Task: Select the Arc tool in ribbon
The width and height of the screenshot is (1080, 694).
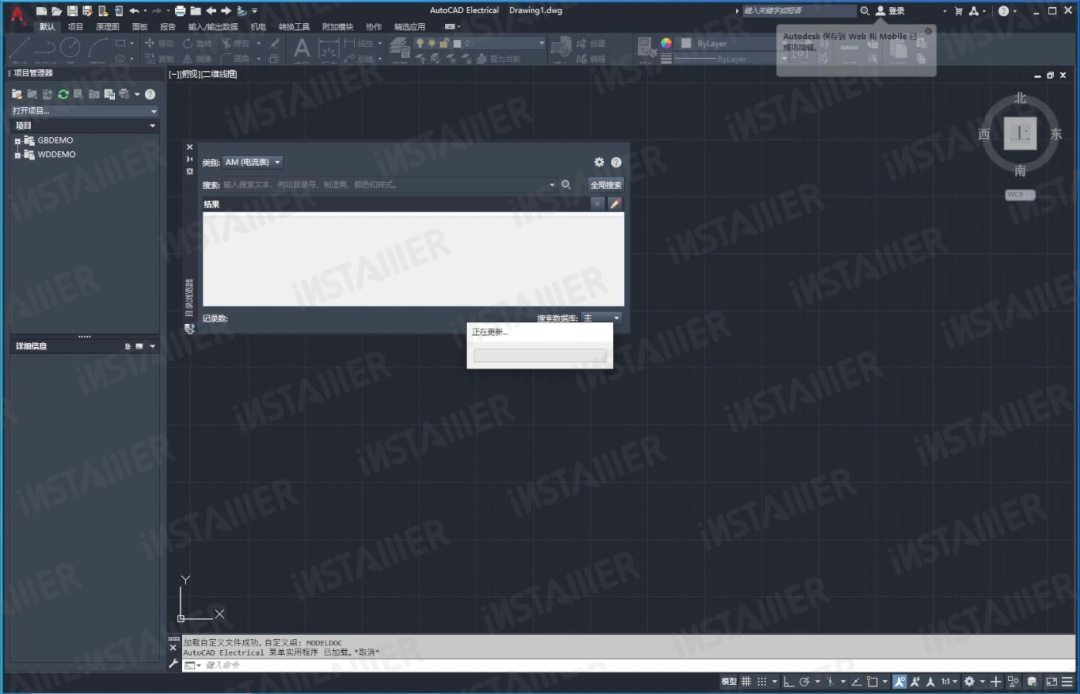Action: point(97,47)
